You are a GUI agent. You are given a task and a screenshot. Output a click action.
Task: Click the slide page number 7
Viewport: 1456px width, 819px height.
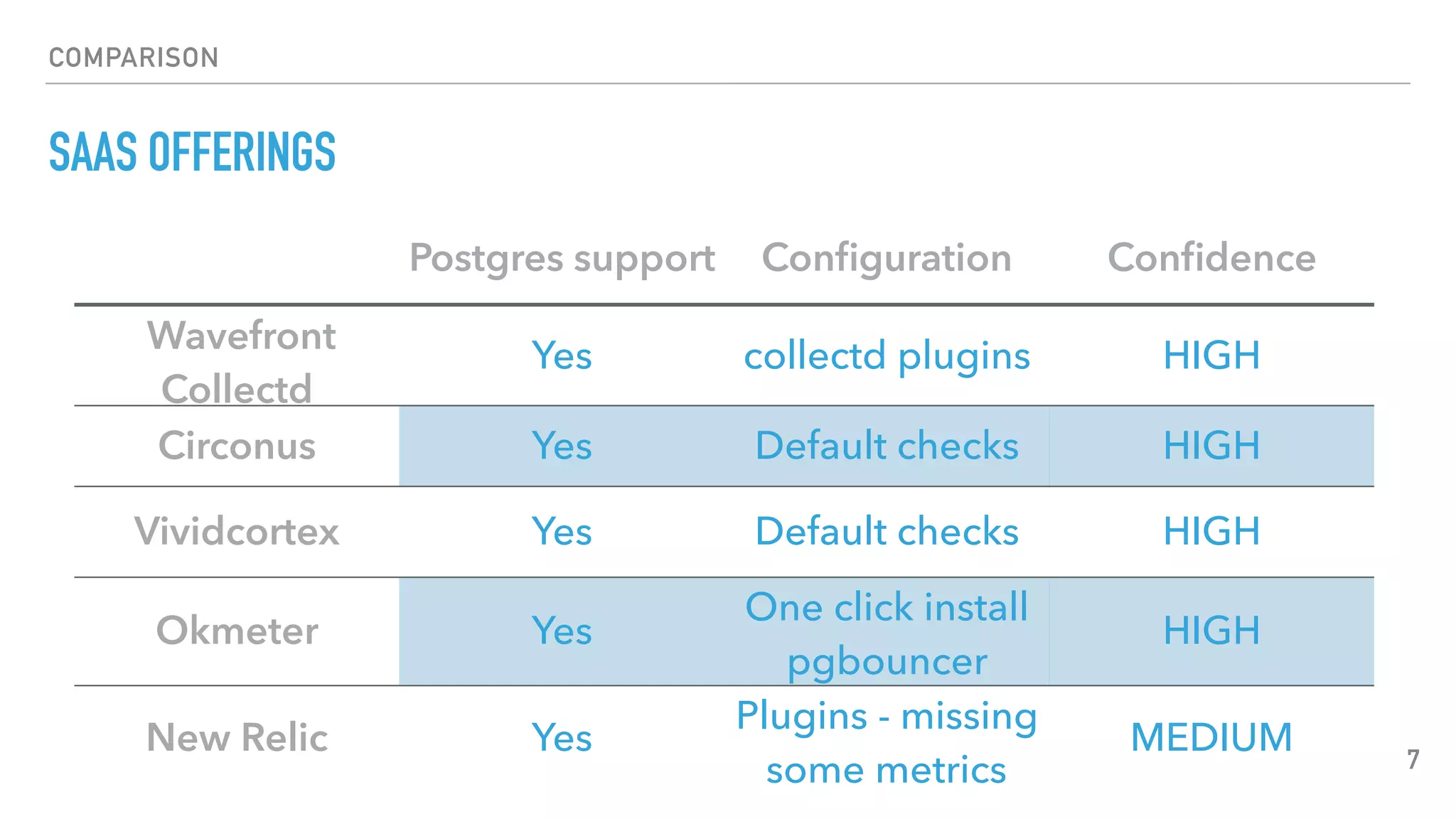tap(1413, 760)
